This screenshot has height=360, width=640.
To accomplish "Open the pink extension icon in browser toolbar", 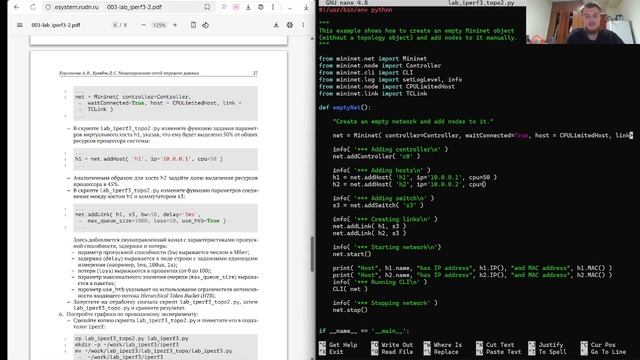I will point(236,7).
